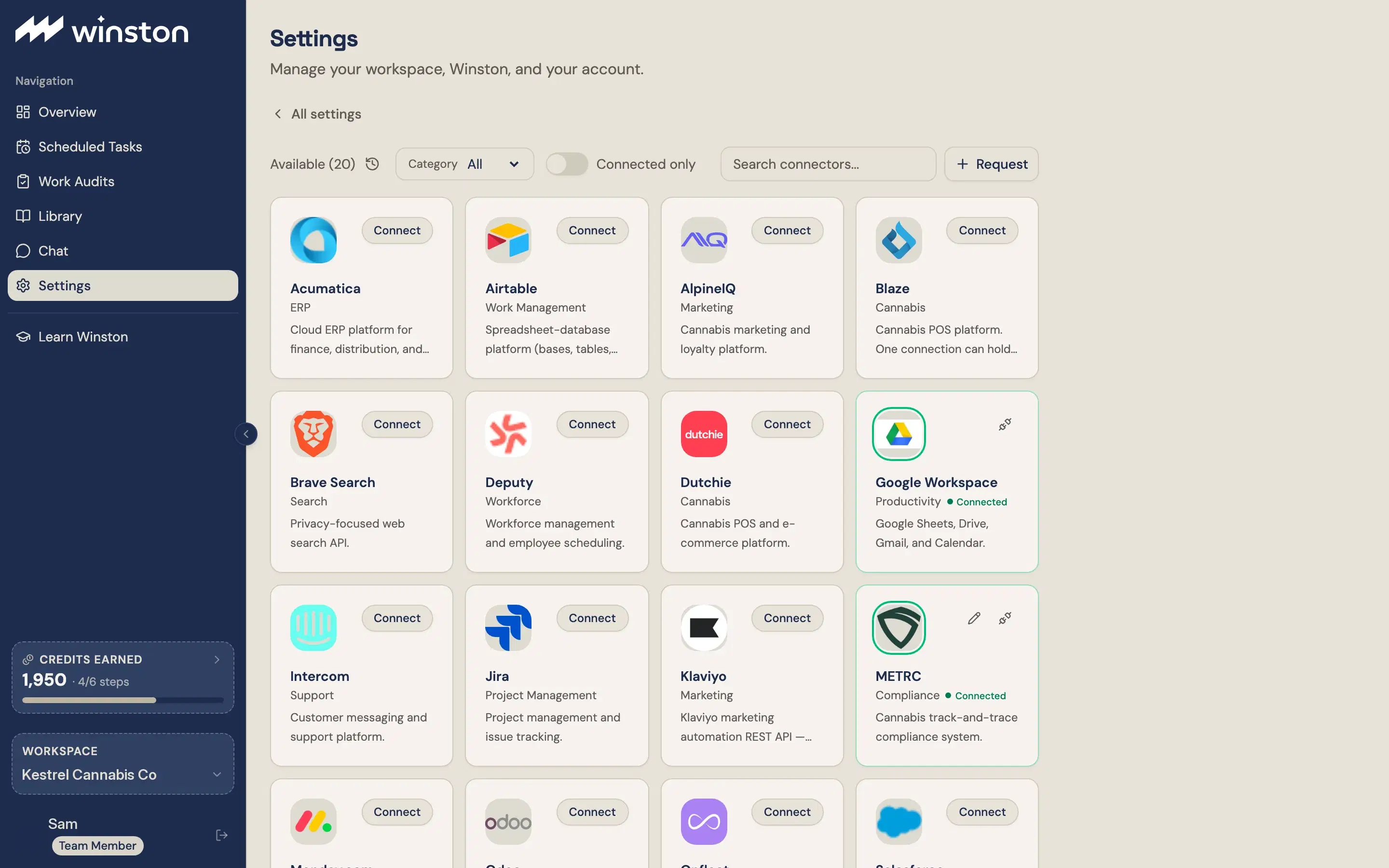Viewport: 1389px width, 868px height.
Task: Select Settings in the sidebar
Action: tap(122, 285)
